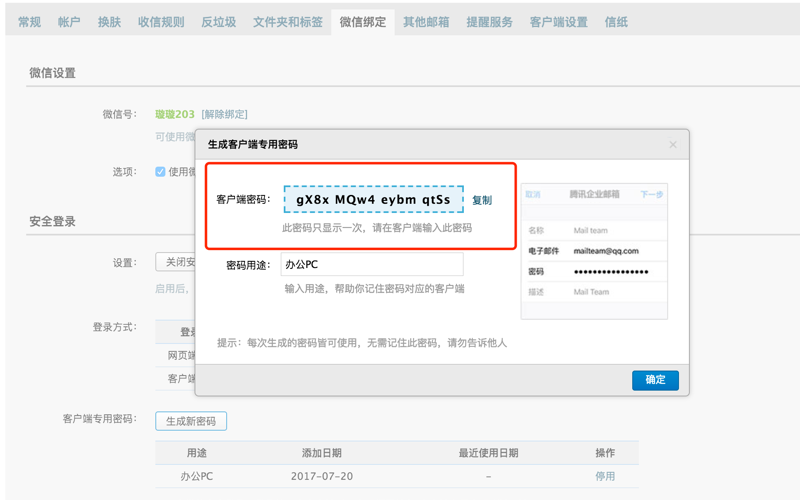
Task: Click 停用 for the 办公PC password
Action: click(605, 476)
